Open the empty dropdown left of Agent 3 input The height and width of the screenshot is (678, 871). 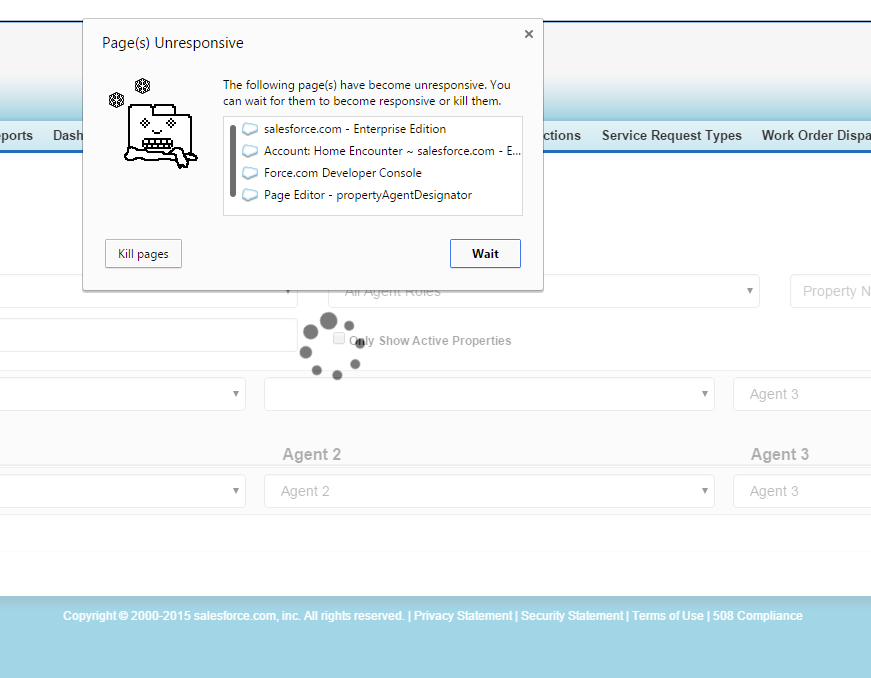coord(489,394)
